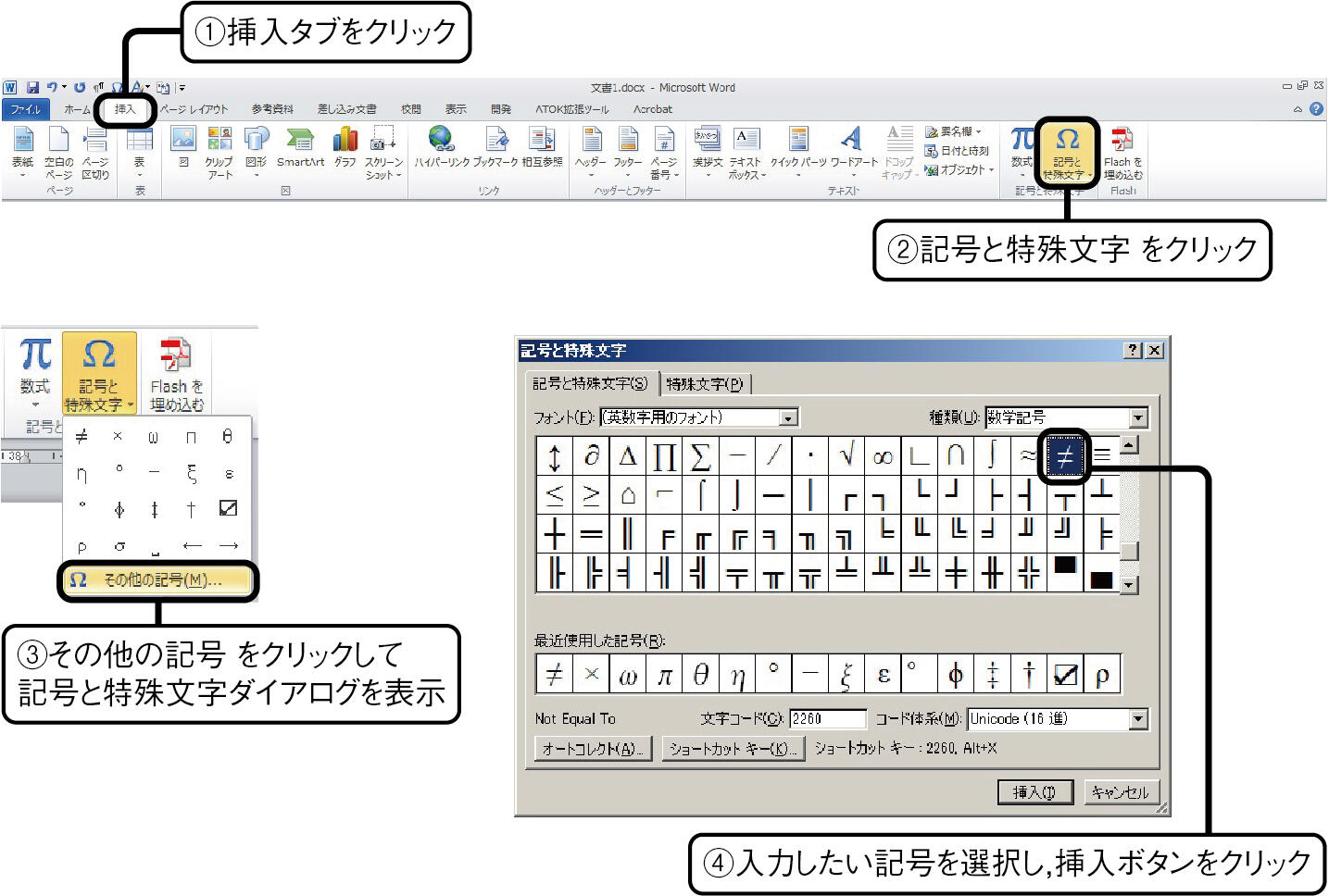Click the グラフ chart icon
Screen dimensions: 1329x896
345,141
